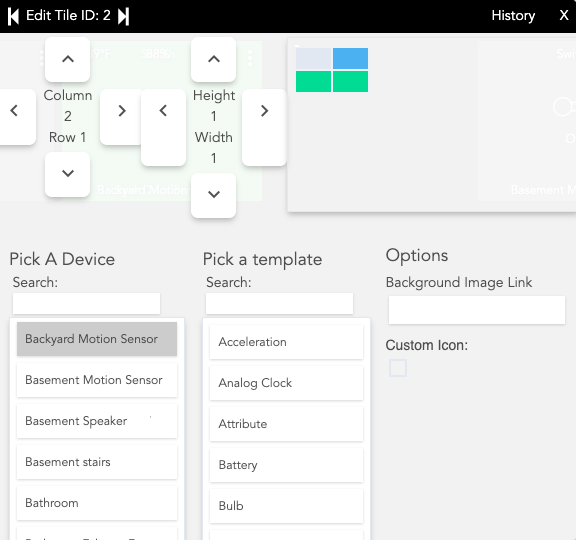The height and width of the screenshot is (540, 576).
Task: Increase column with right arrow near Column
Action: coord(122,117)
